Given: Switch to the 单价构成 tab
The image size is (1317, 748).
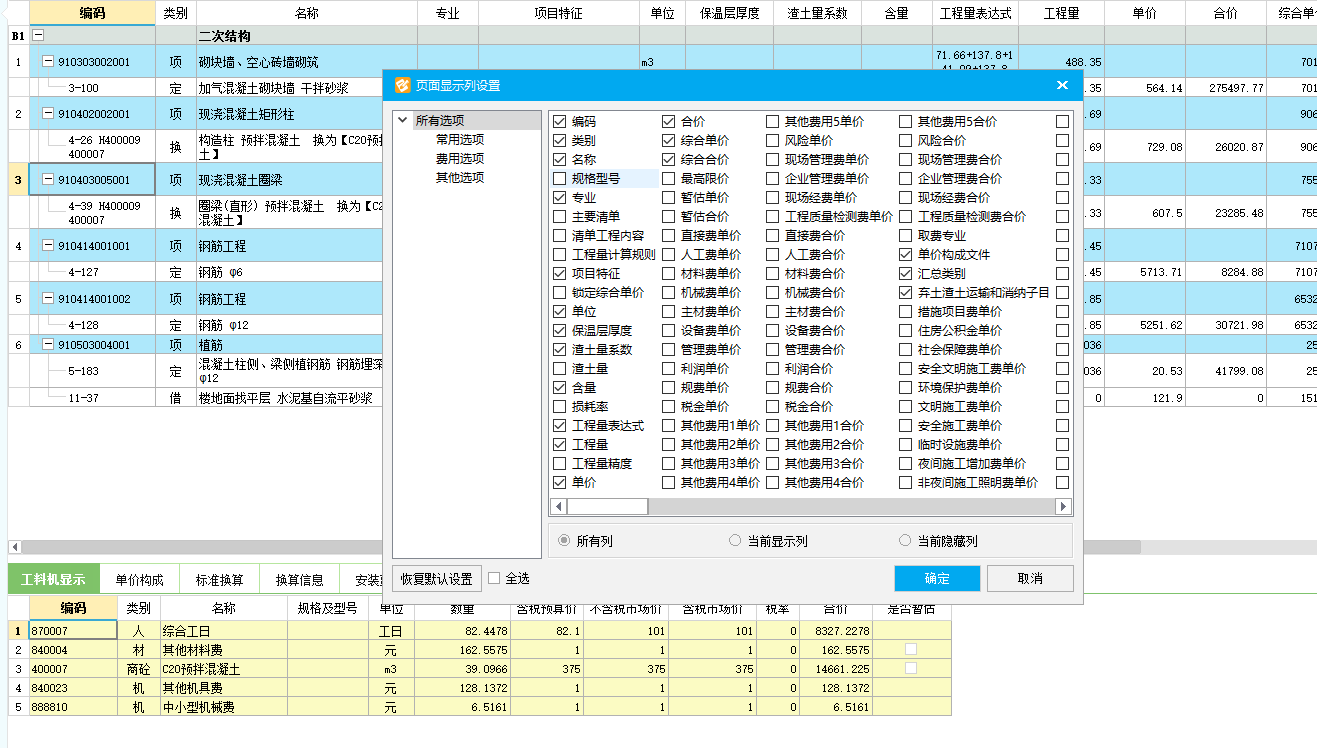Looking at the screenshot, I should [x=139, y=579].
